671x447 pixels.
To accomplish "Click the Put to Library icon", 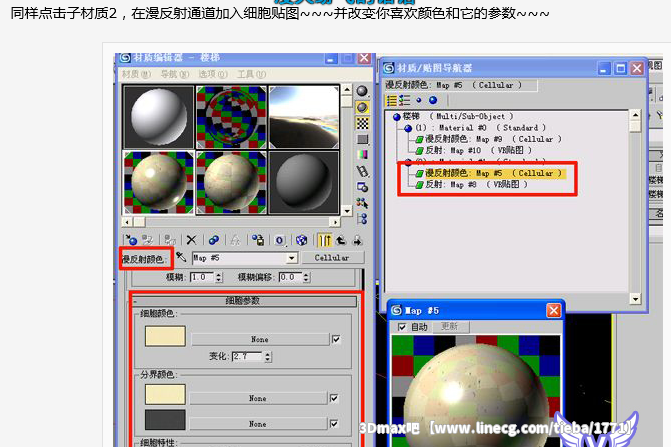I will (x=258, y=240).
